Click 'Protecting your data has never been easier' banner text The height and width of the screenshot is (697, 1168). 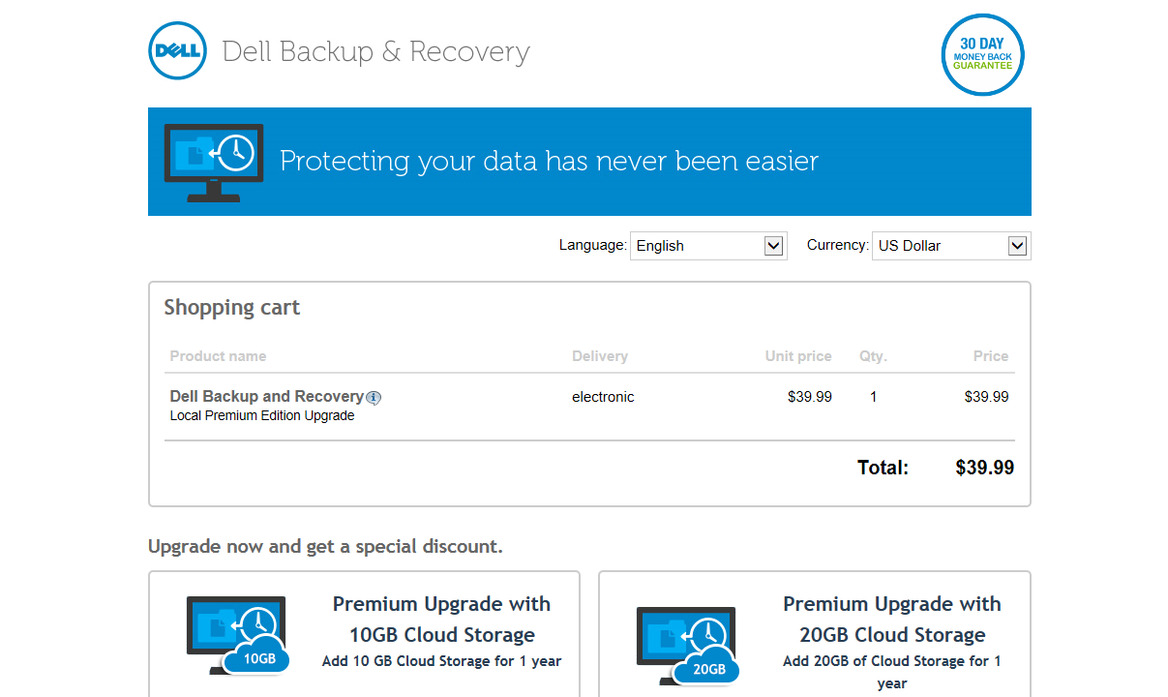550,161
